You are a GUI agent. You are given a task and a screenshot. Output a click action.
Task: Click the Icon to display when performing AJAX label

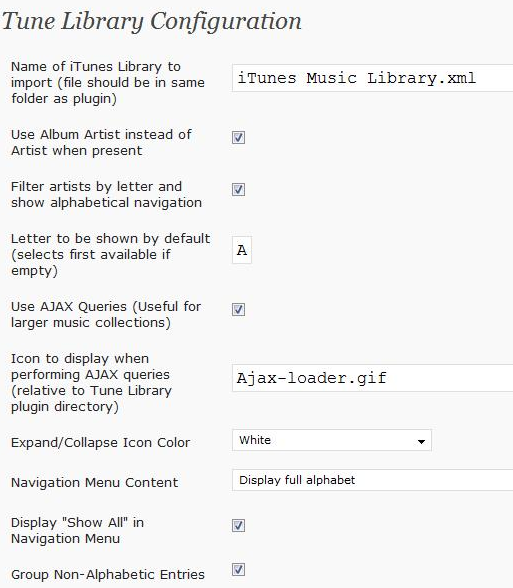(91, 382)
